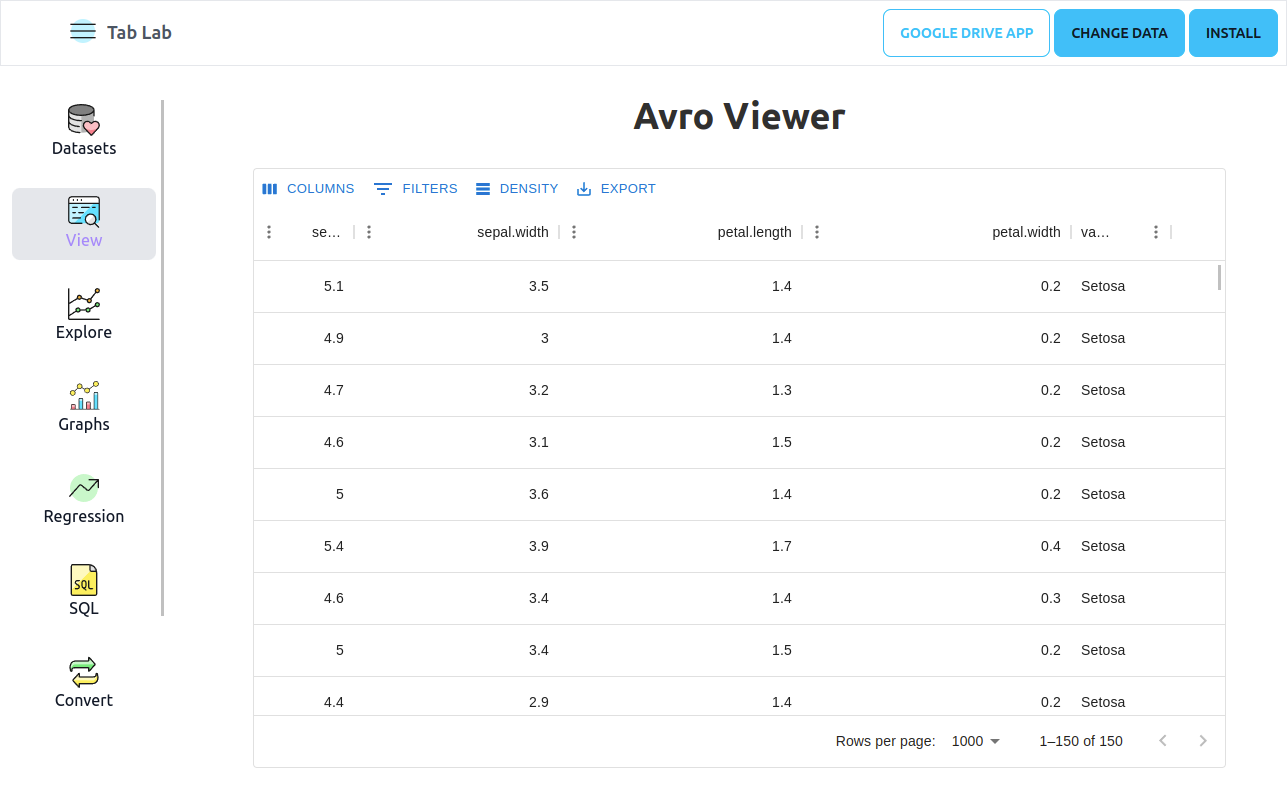
Task: Switch to the View panel
Action: 83,222
